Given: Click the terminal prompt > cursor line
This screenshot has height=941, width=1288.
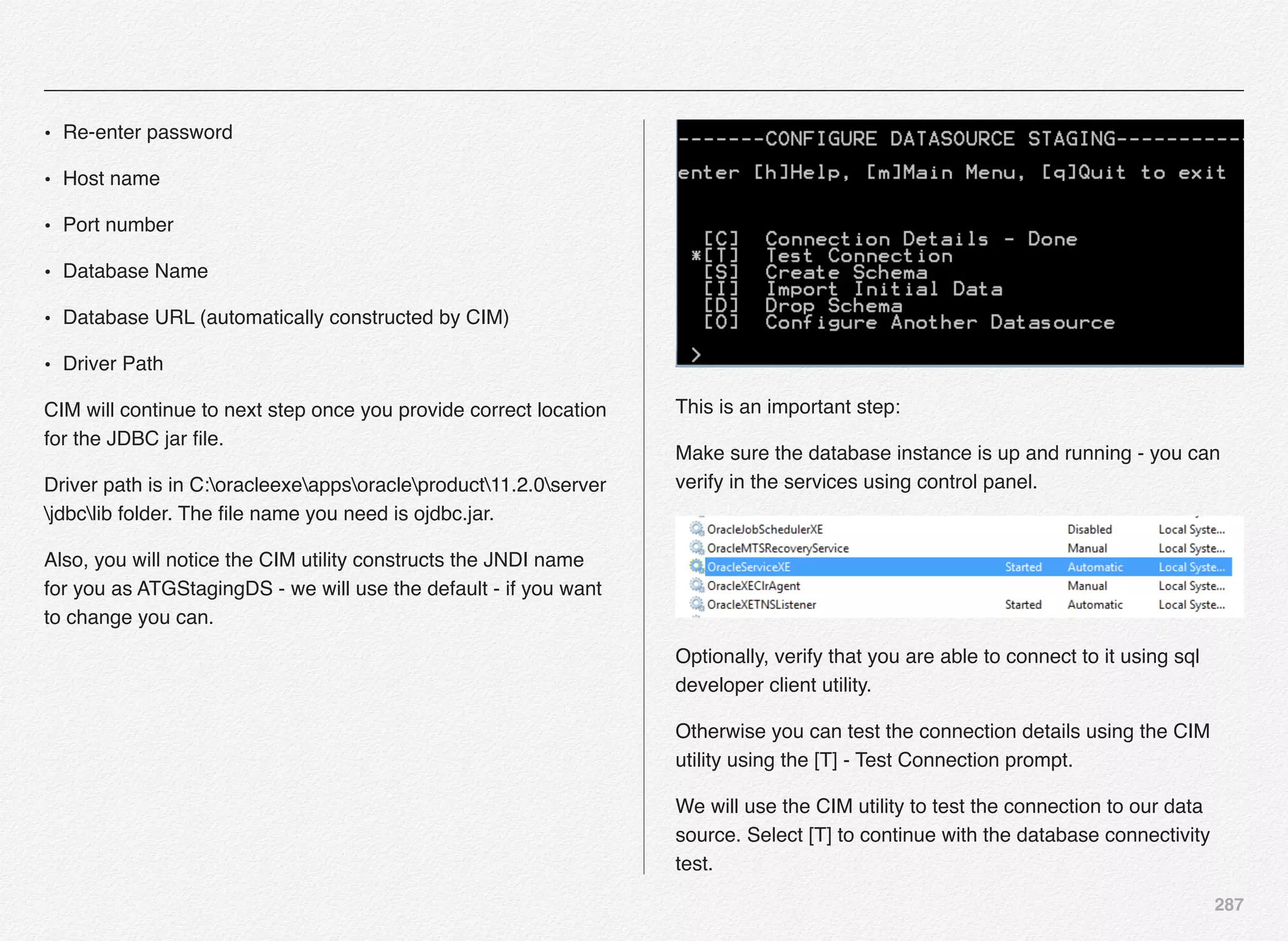Looking at the screenshot, I should coord(696,355).
